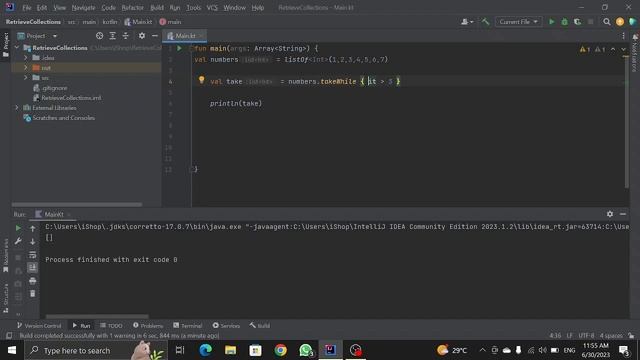This screenshot has height=360, width=640.
Task: Open the Tools menu
Action: coord(193,8)
